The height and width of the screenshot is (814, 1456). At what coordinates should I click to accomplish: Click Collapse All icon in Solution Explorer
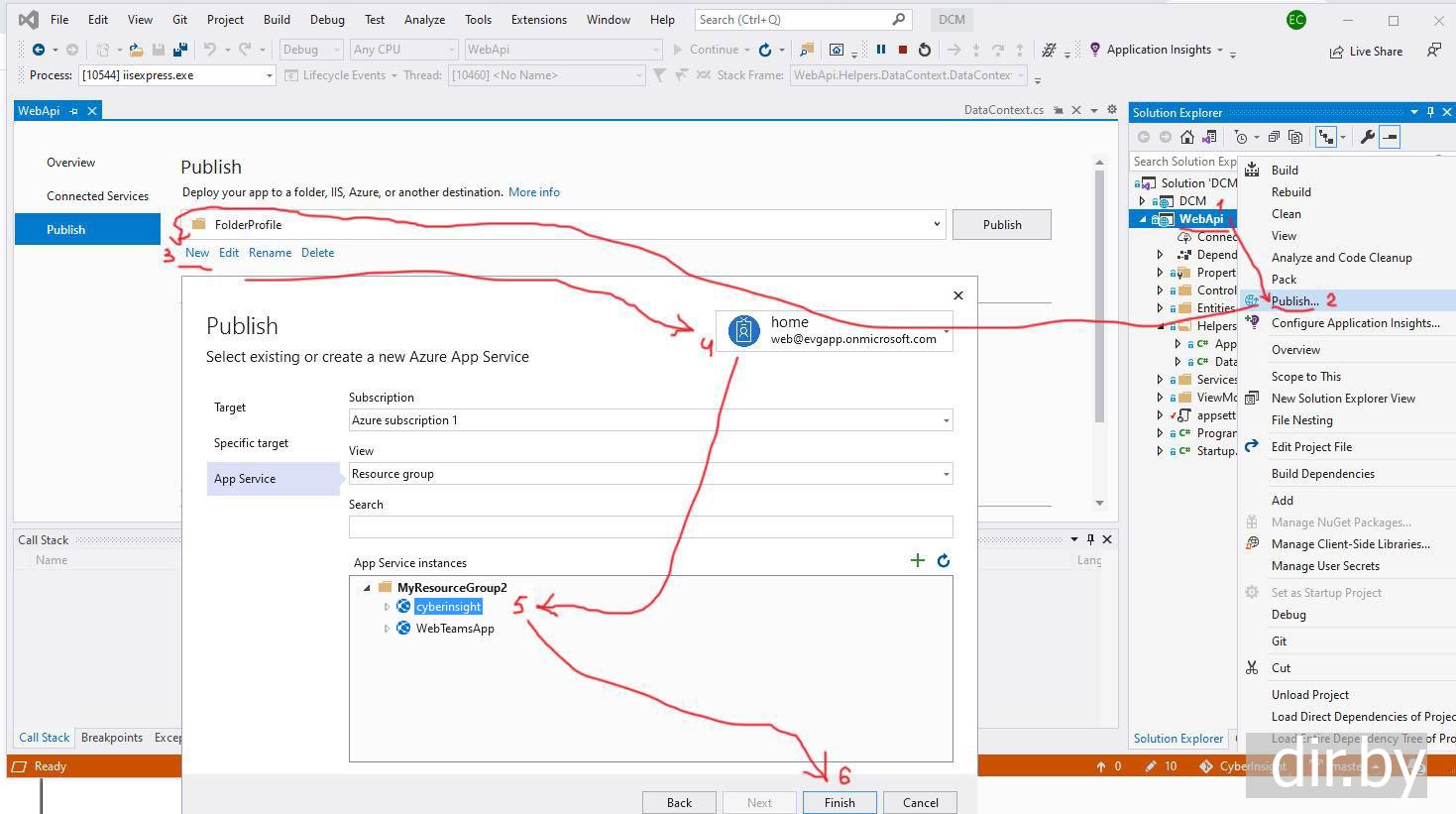[x=1274, y=138]
